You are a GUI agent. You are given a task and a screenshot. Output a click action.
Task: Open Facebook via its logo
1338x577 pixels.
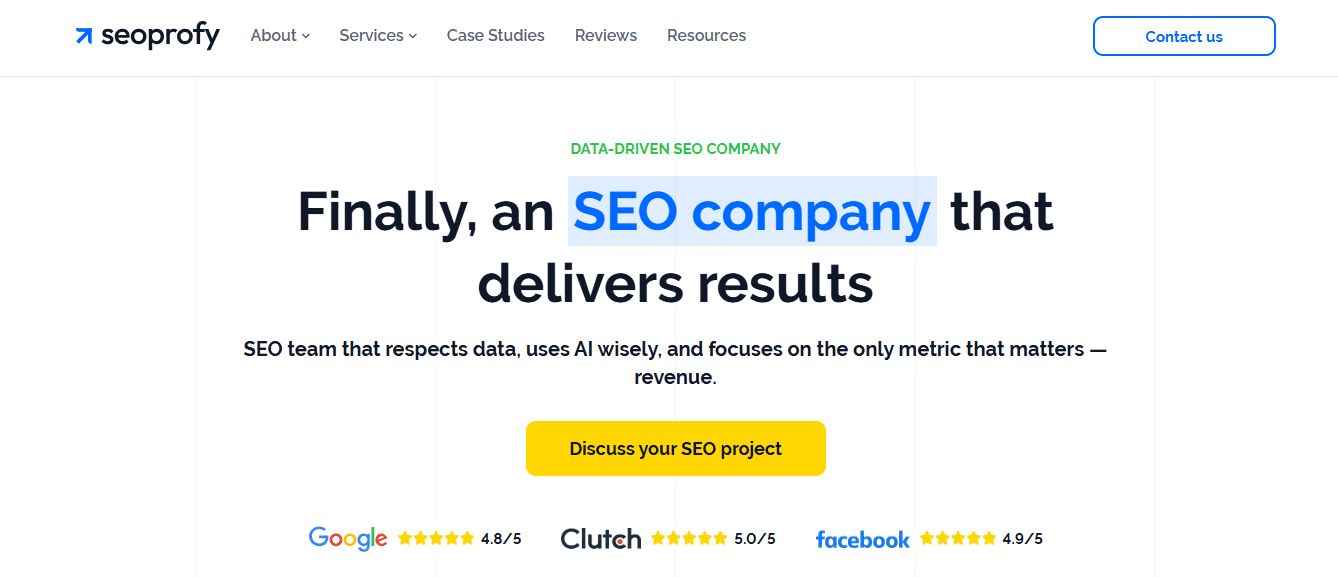point(862,539)
